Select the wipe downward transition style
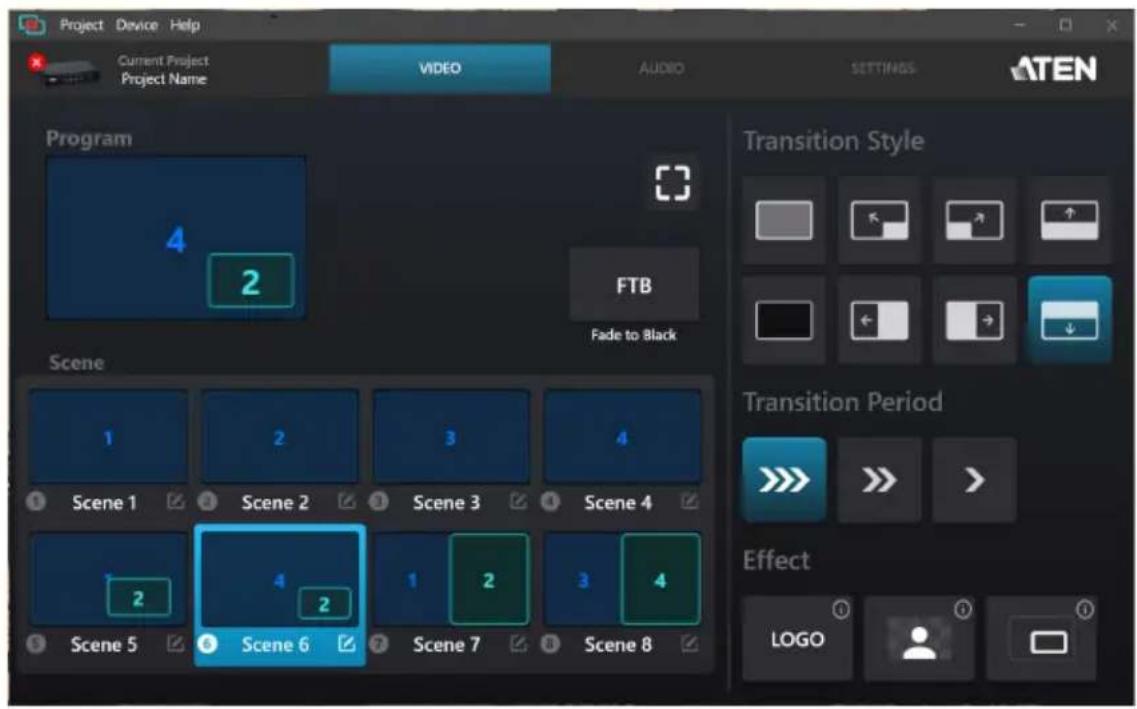Image resolution: width=1137 pixels, height=709 pixels. (1070, 320)
